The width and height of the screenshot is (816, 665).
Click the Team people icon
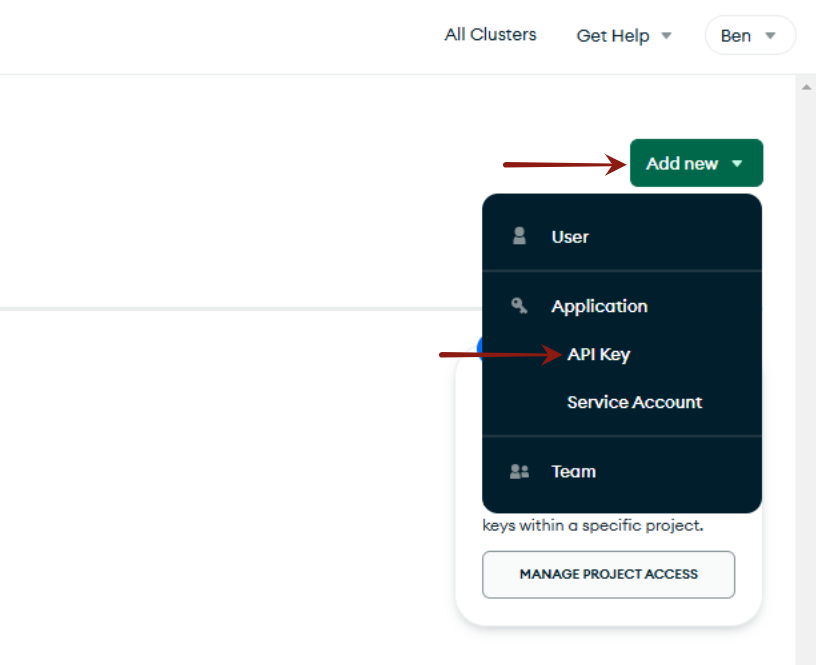point(519,471)
